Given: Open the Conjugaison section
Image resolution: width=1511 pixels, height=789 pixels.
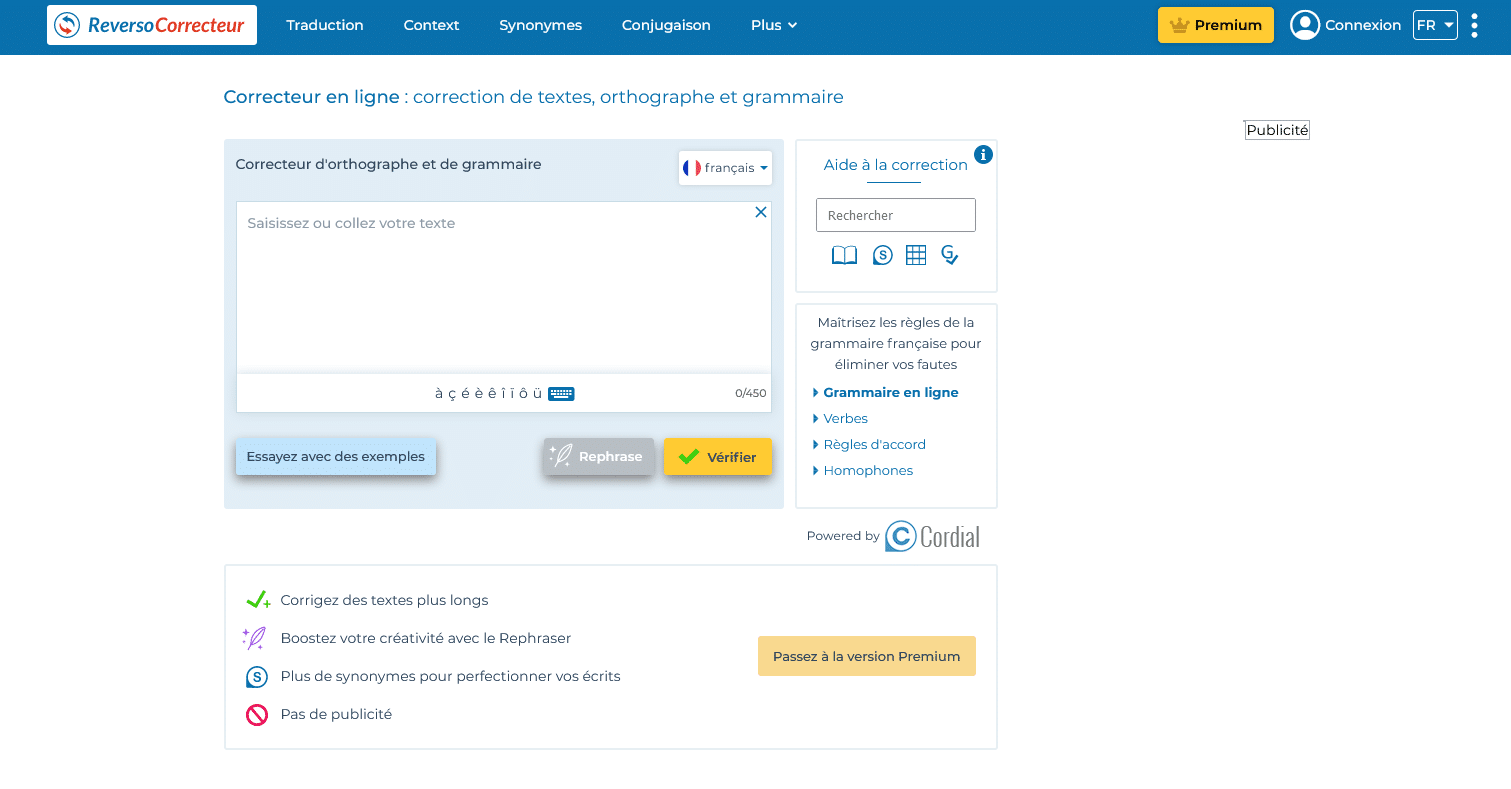Looking at the screenshot, I should [665, 25].
